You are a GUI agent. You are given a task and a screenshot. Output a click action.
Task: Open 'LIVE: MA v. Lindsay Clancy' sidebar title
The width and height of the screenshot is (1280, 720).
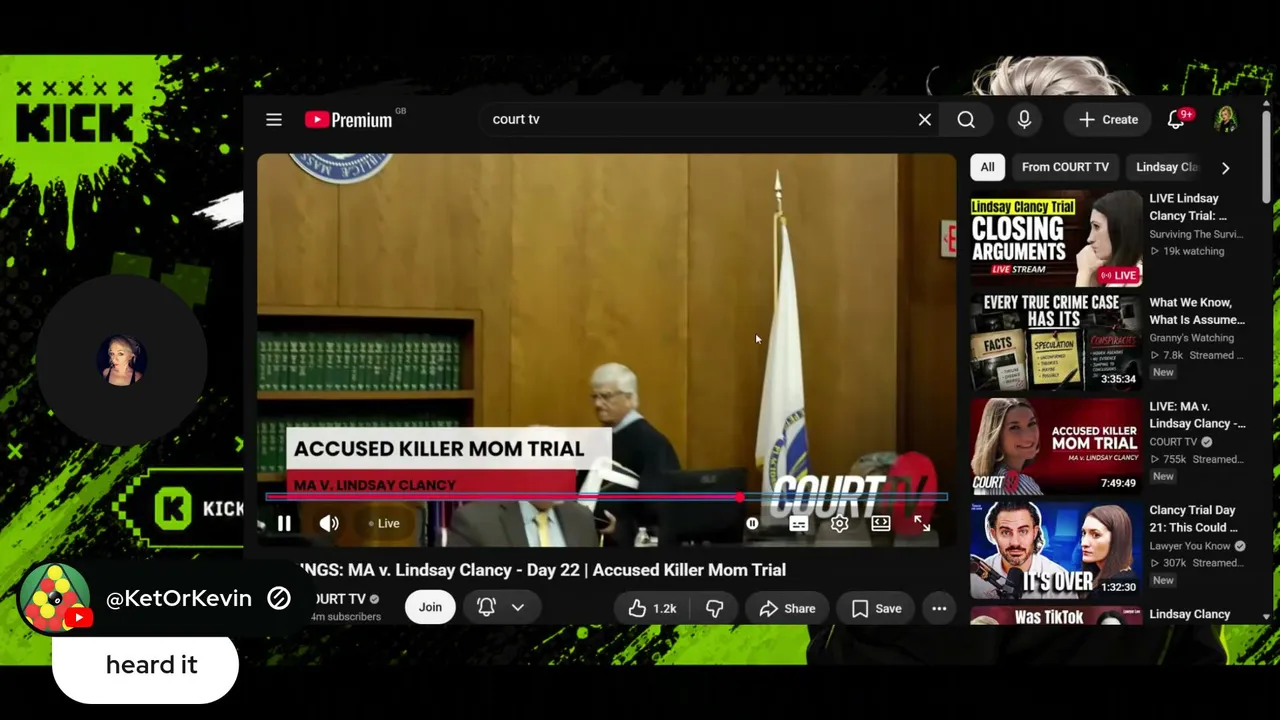click(x=1197, y=415)
